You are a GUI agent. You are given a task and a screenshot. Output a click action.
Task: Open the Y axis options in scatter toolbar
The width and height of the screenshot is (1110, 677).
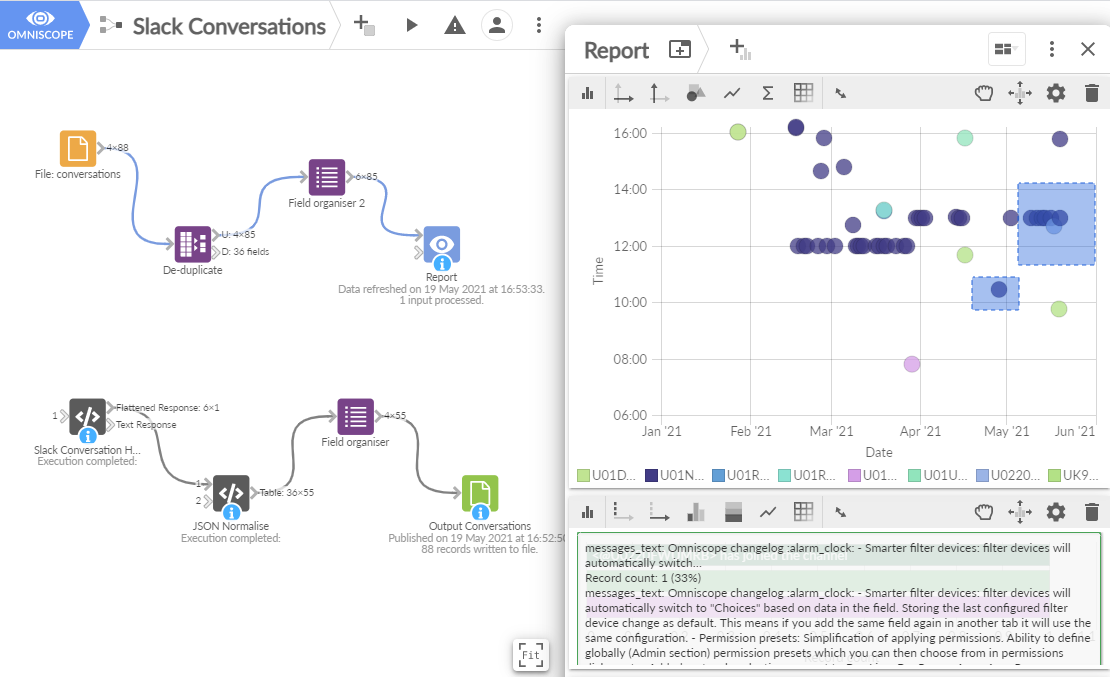[x=659, y=93]
